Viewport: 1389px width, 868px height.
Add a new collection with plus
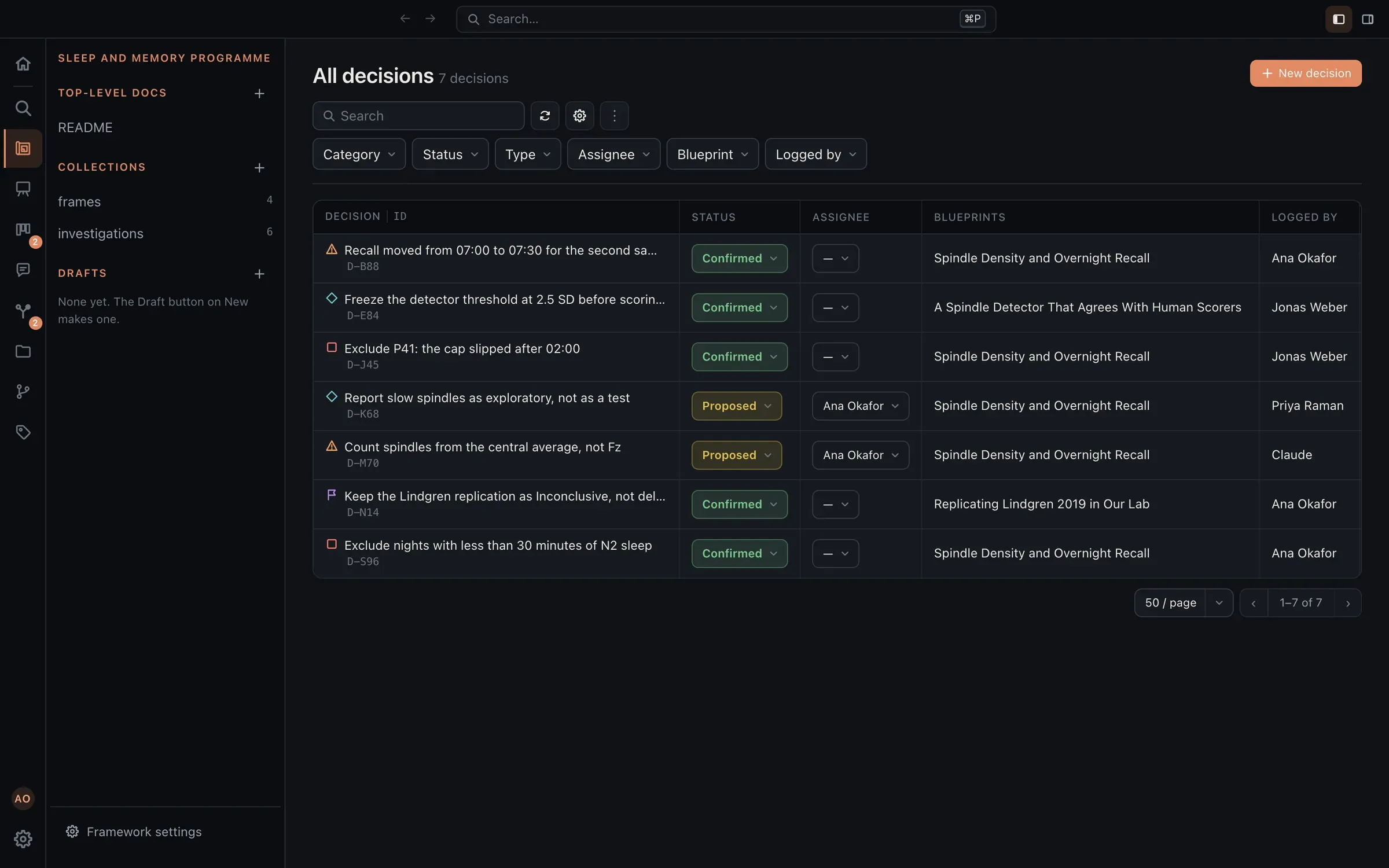[x=259, y=168]
